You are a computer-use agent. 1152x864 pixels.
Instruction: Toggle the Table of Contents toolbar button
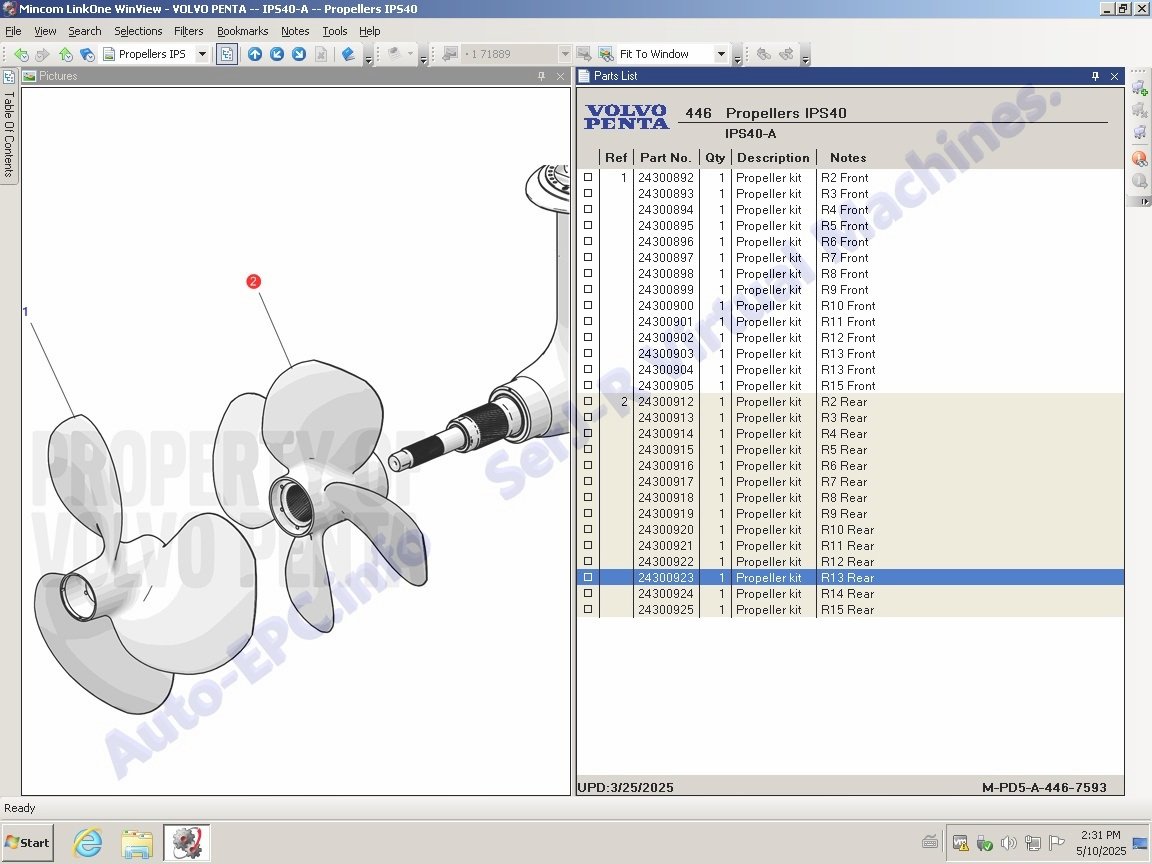click(227, 54)
